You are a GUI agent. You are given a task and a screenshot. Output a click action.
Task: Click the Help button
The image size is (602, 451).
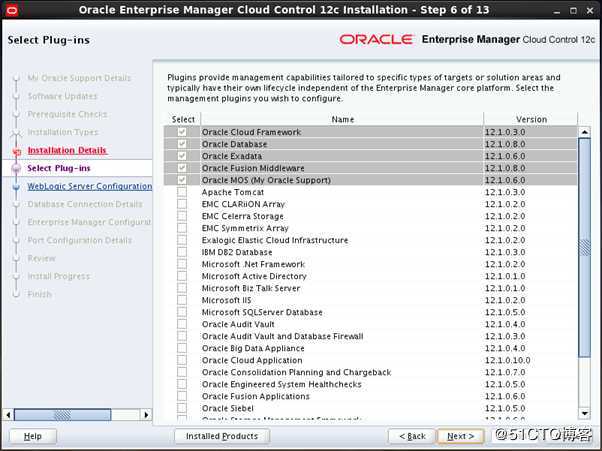coord(33,436)
